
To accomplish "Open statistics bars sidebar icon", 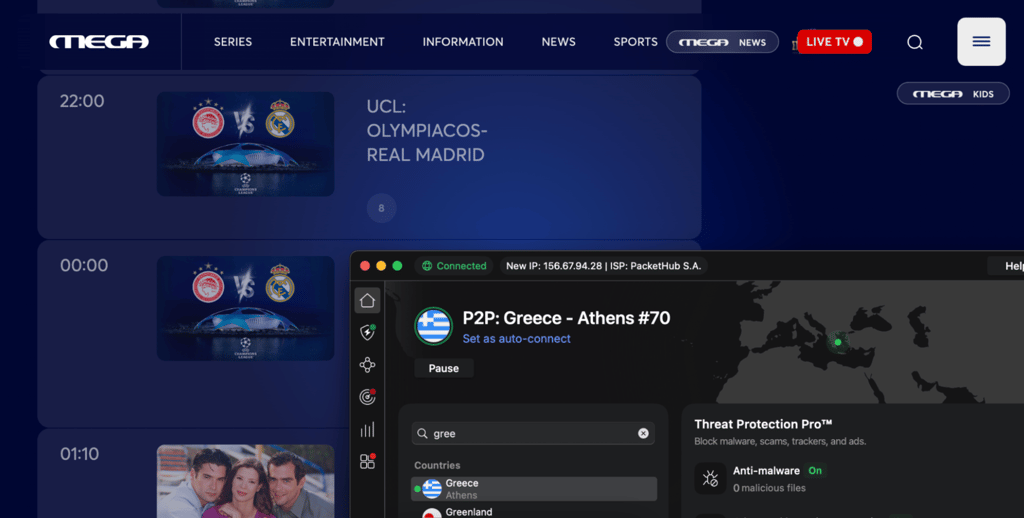I will point(367,429).
